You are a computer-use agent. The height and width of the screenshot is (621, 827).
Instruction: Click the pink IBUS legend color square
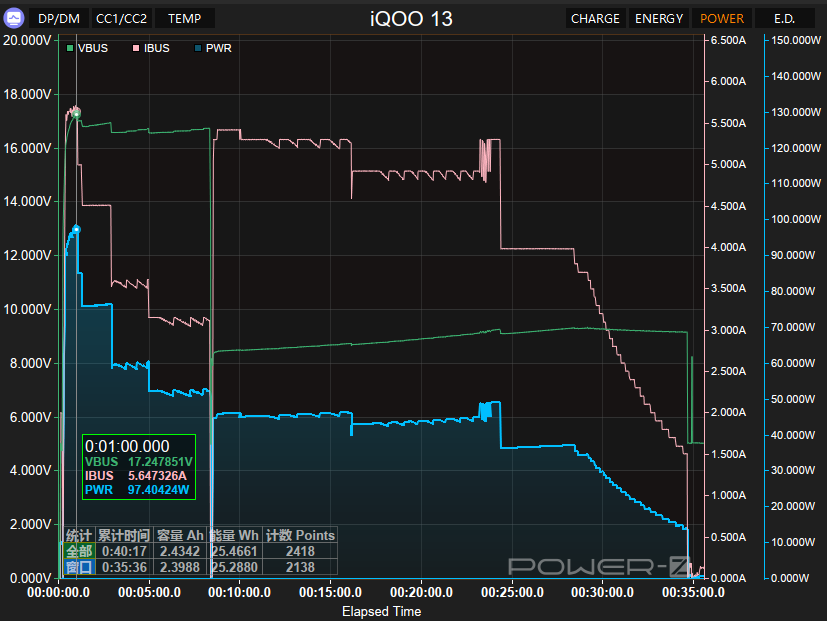coord(136,48)
